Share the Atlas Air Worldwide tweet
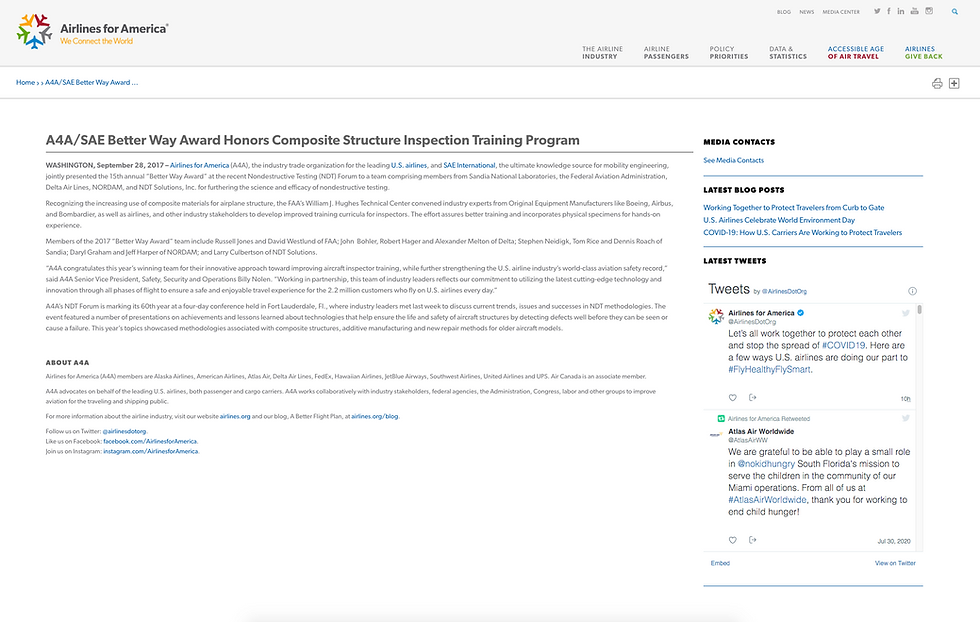Viewport: 980px width, 622px height. point(752,540)
